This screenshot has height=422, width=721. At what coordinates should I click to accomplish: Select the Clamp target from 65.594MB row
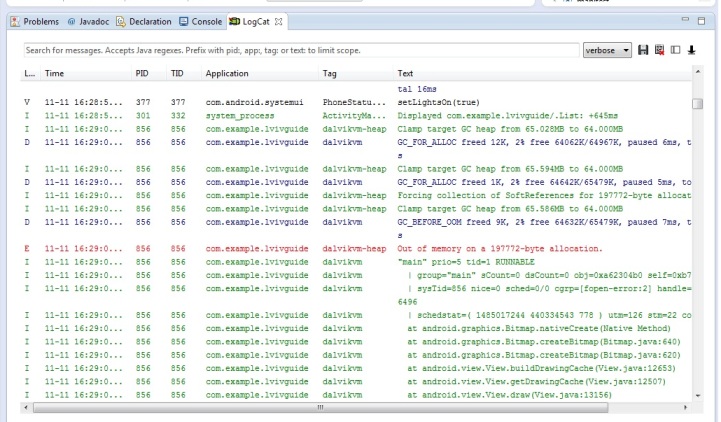click(356, 169)
